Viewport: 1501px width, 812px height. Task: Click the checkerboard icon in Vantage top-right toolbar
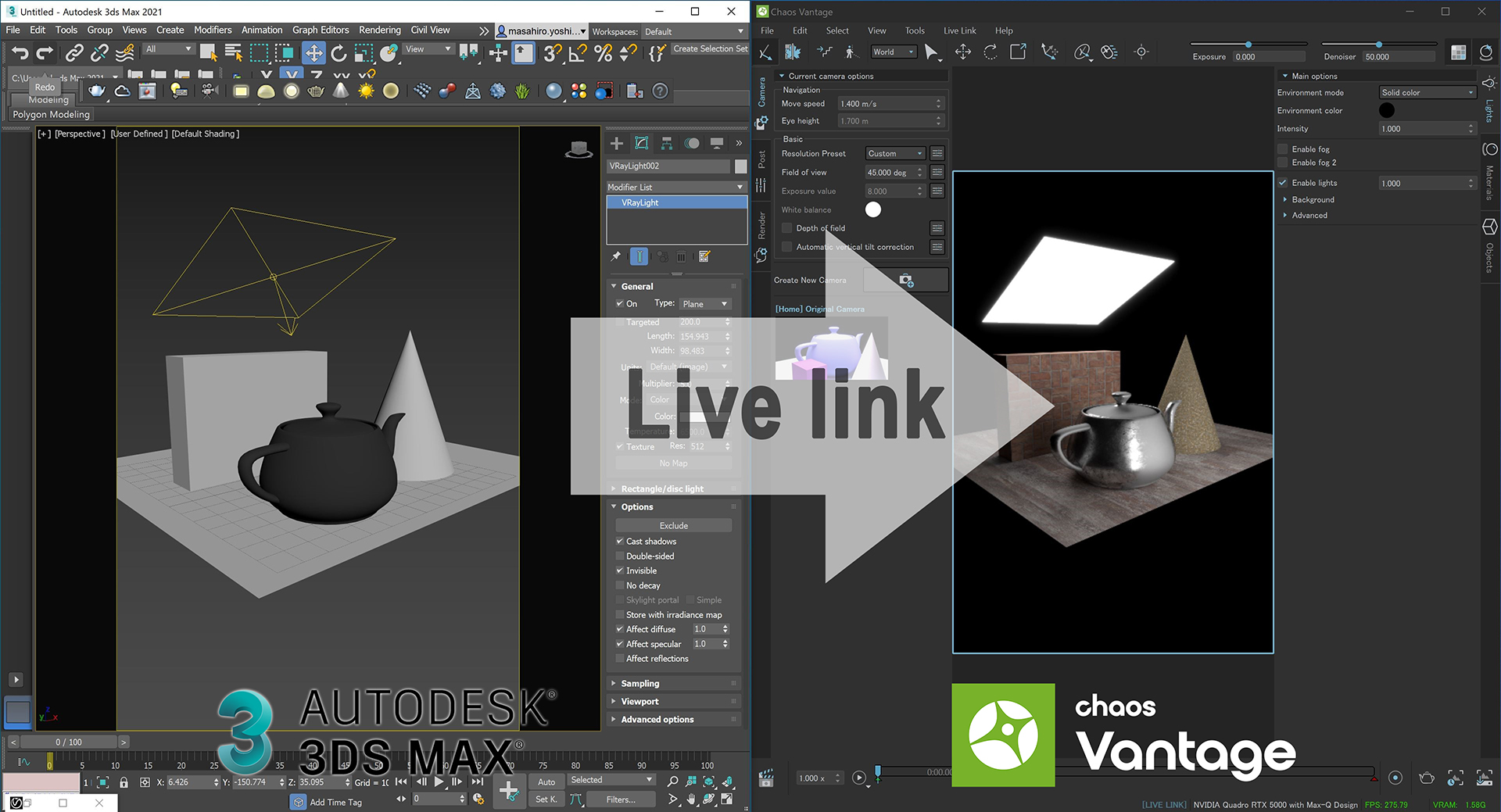point(1459,52)
